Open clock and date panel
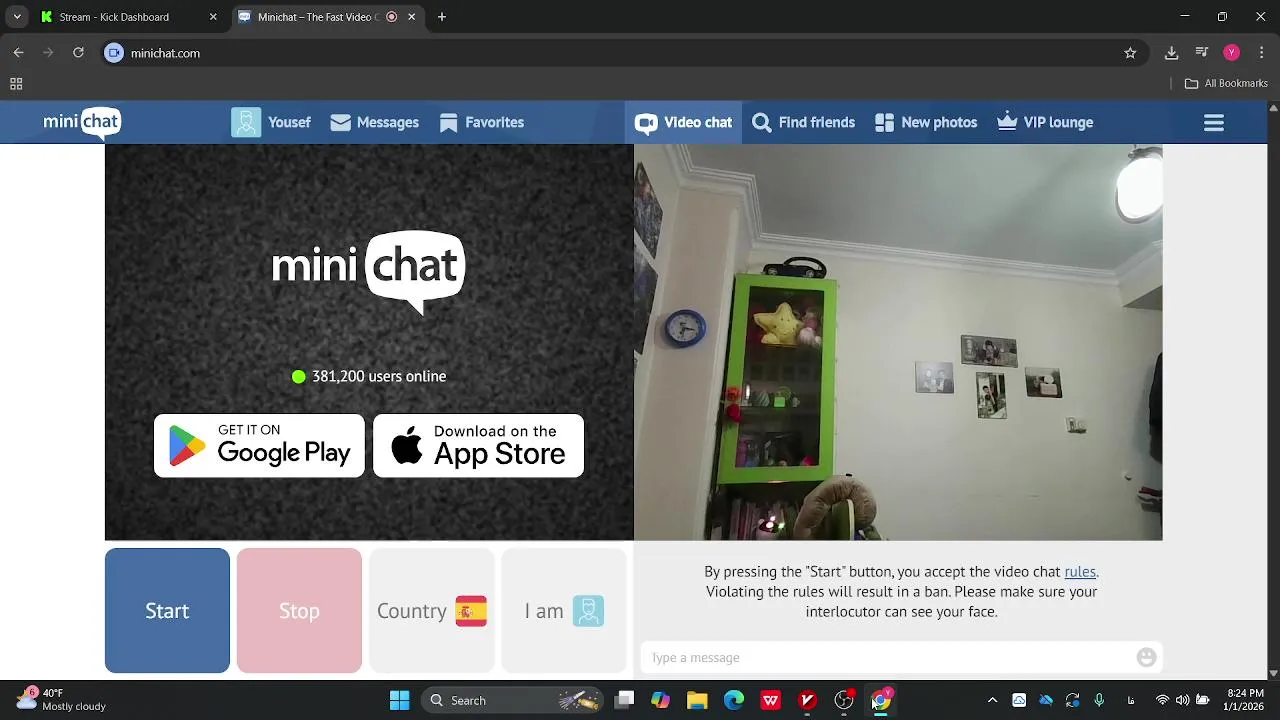 (x=1245, y=699)
